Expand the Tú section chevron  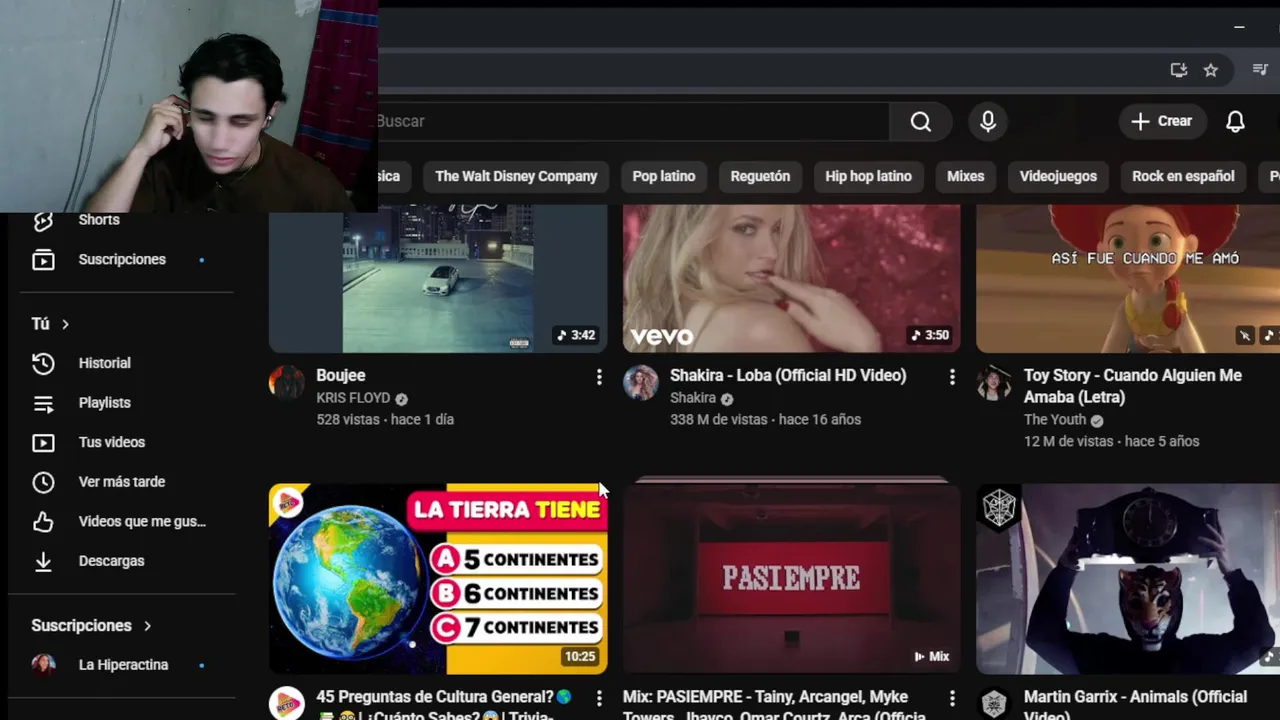[65, 324]
